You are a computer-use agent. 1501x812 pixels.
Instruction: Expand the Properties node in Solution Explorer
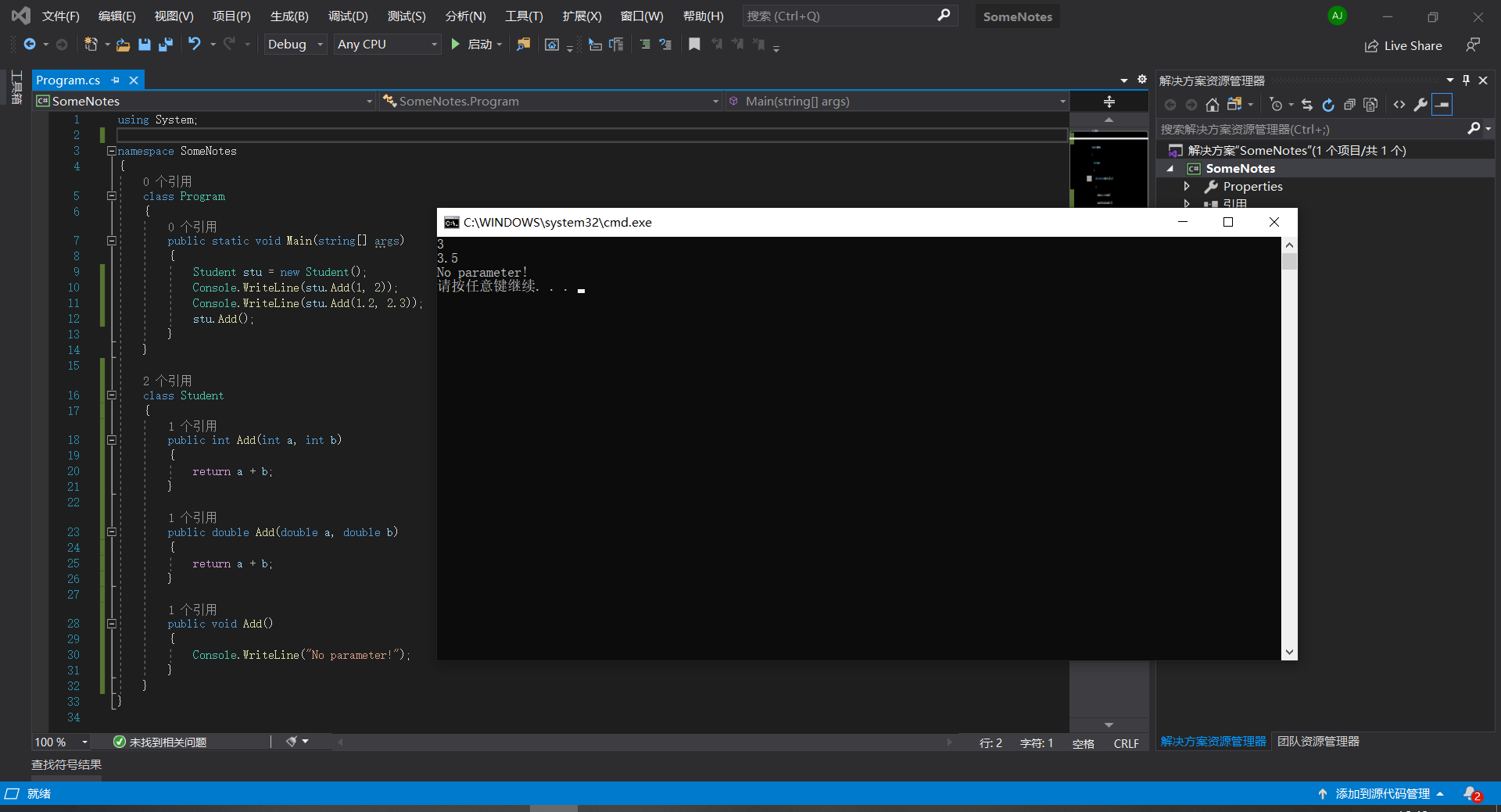click(1187, 187)
